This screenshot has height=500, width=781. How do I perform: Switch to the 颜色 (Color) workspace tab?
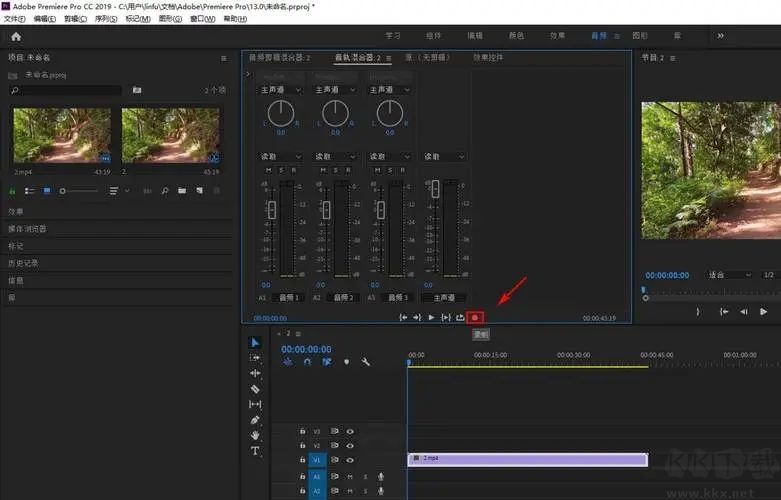coord(516,36)
